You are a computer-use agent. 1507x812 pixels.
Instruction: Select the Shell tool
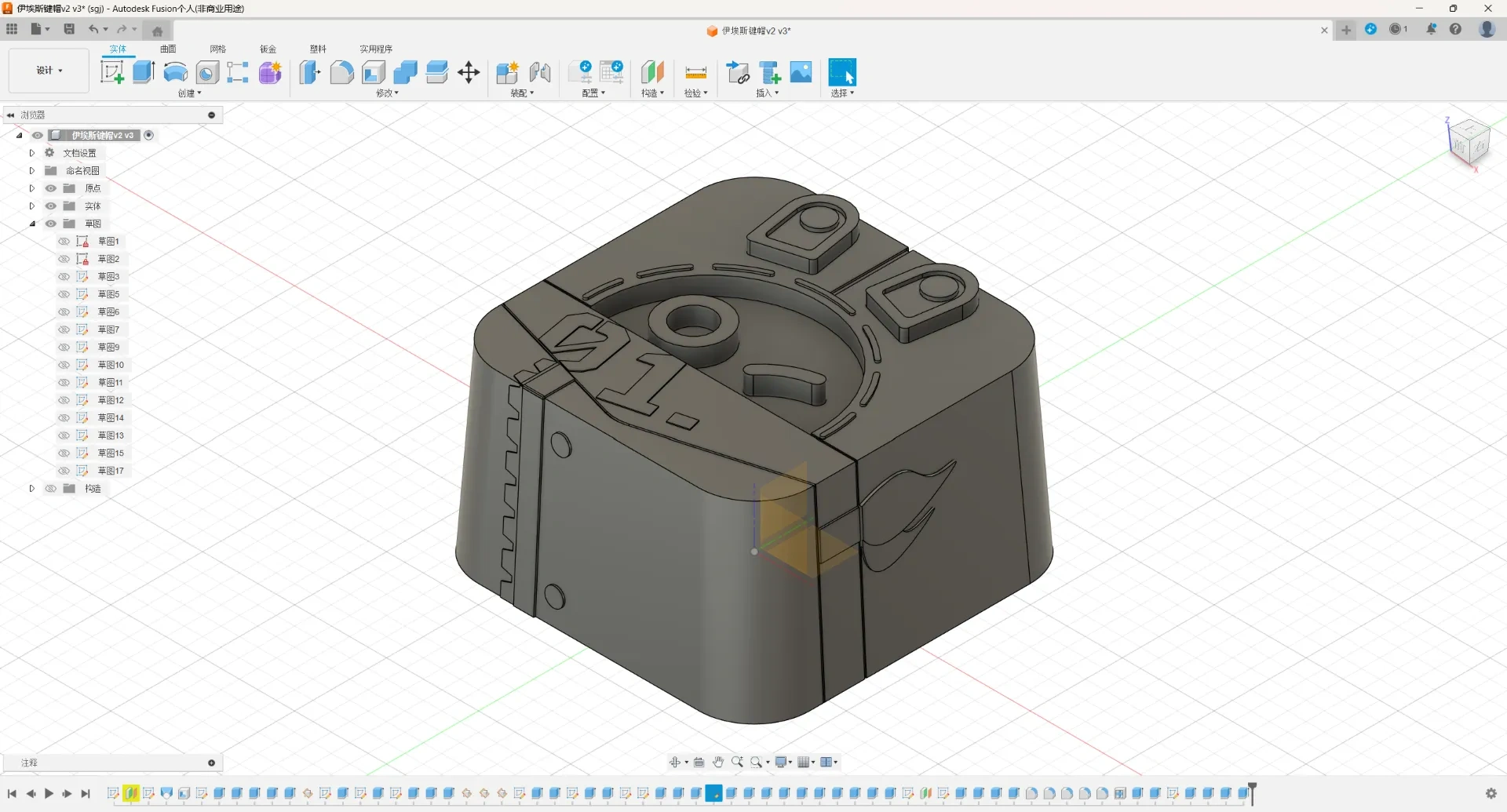374,73
